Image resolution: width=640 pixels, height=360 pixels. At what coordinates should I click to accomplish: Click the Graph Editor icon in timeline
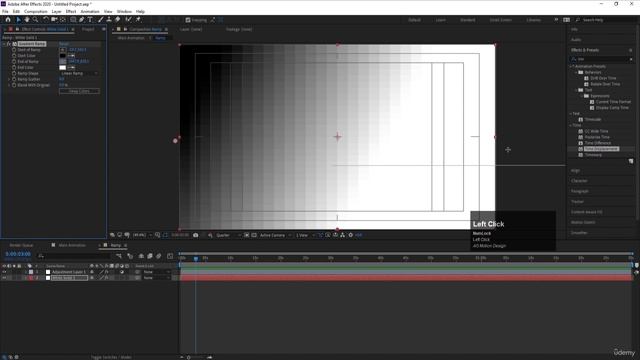[170, 256]
